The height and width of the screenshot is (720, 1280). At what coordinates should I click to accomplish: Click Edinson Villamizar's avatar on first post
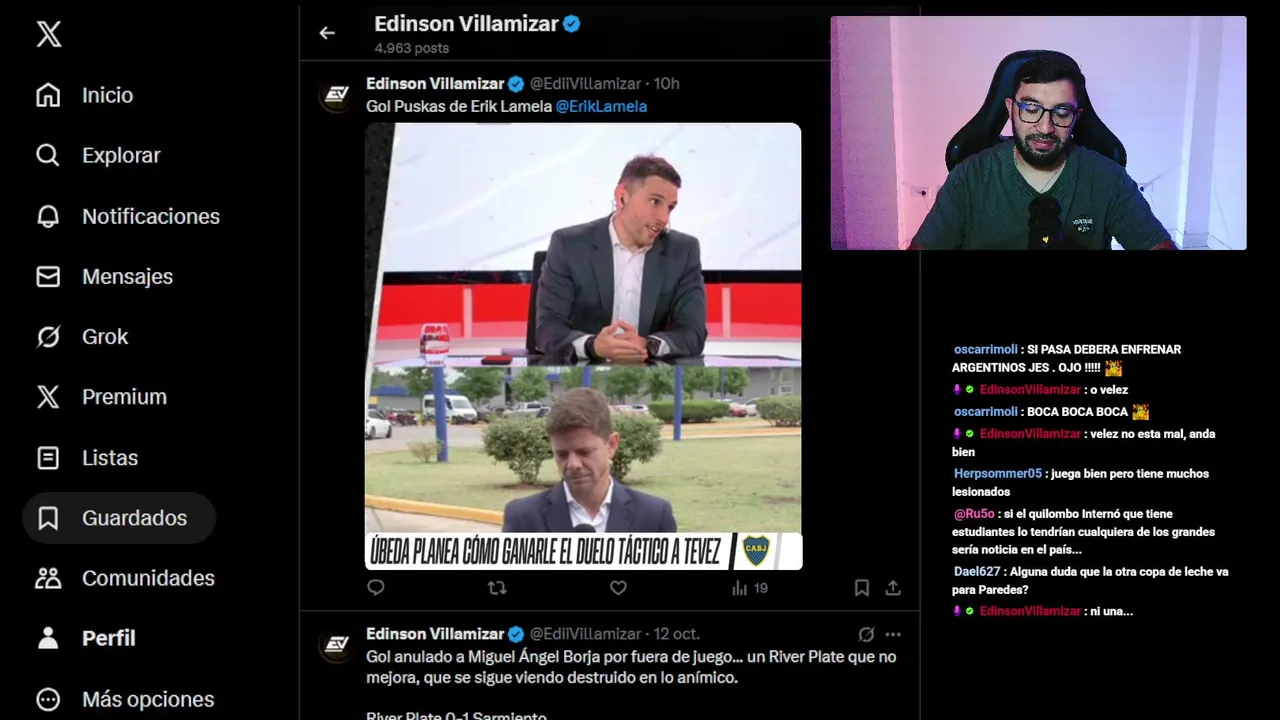click(x=337, y=95)
